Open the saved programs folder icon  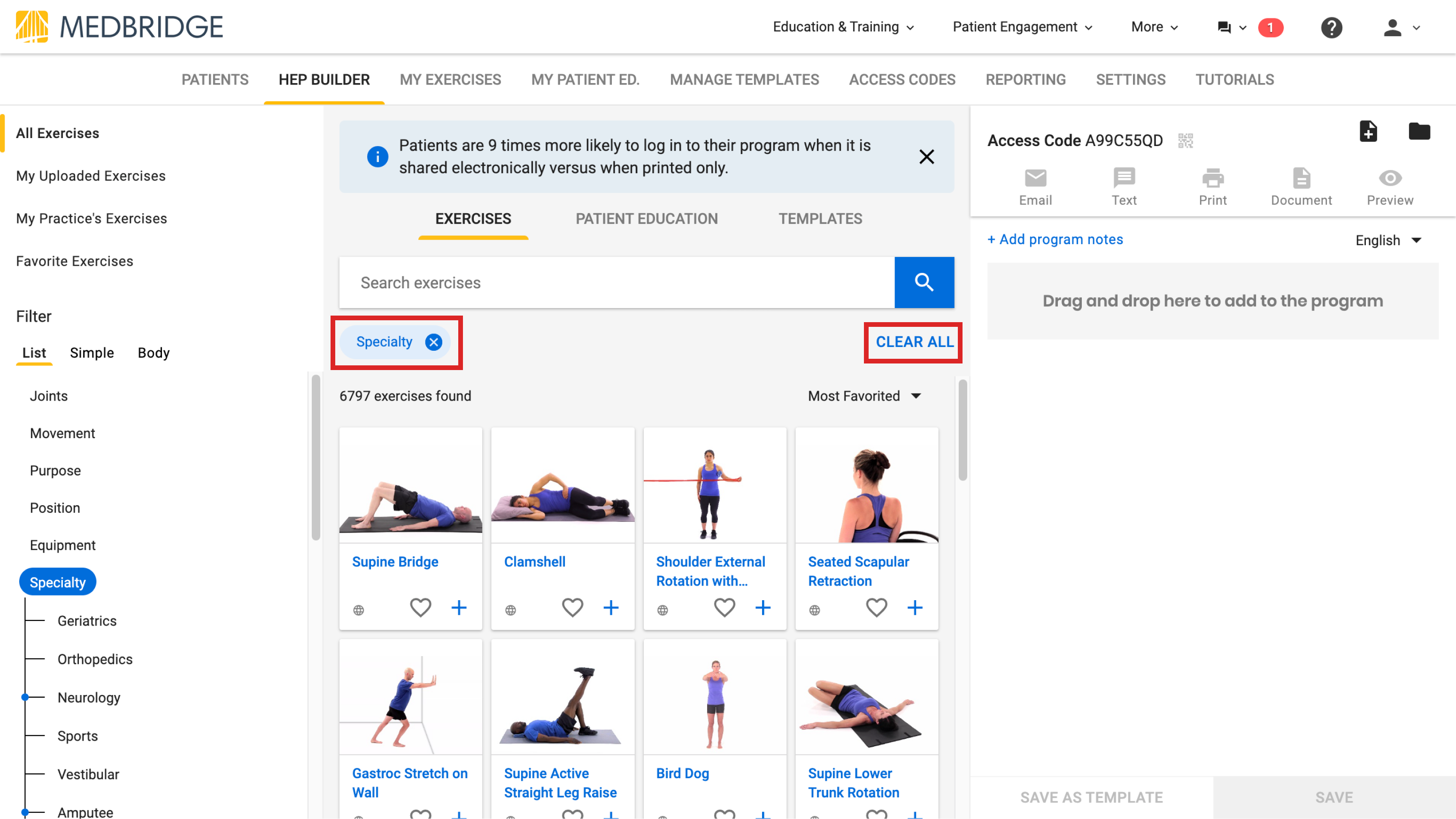pyautogui.click(x=1419, y=131)
